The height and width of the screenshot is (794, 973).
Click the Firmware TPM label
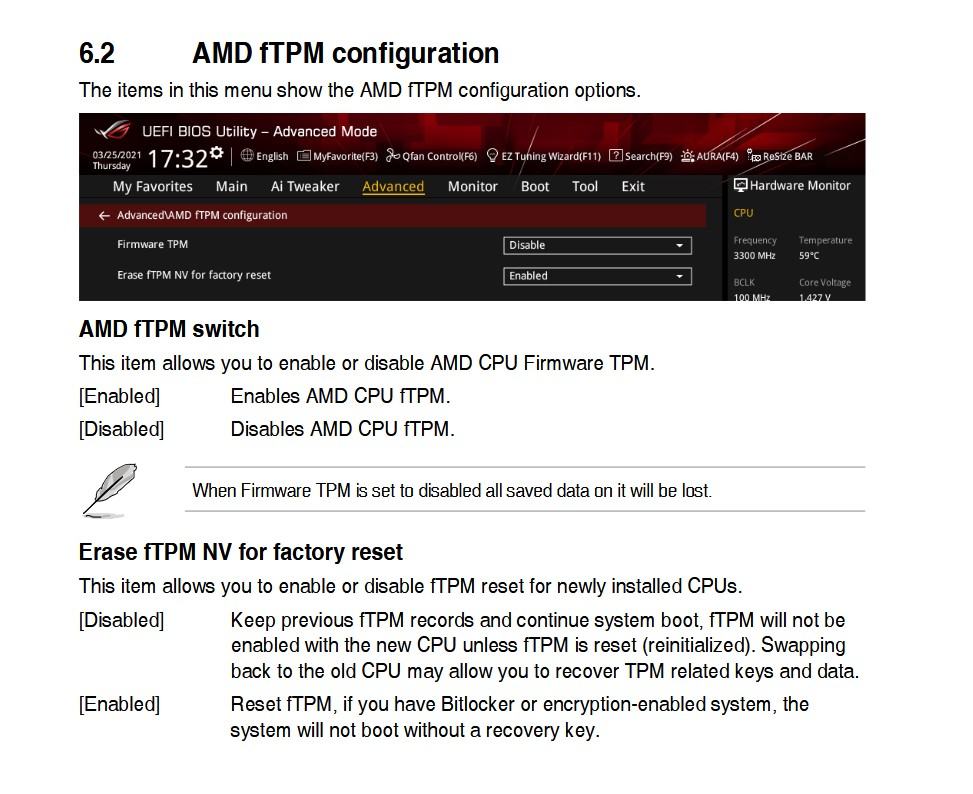[153, 244]
